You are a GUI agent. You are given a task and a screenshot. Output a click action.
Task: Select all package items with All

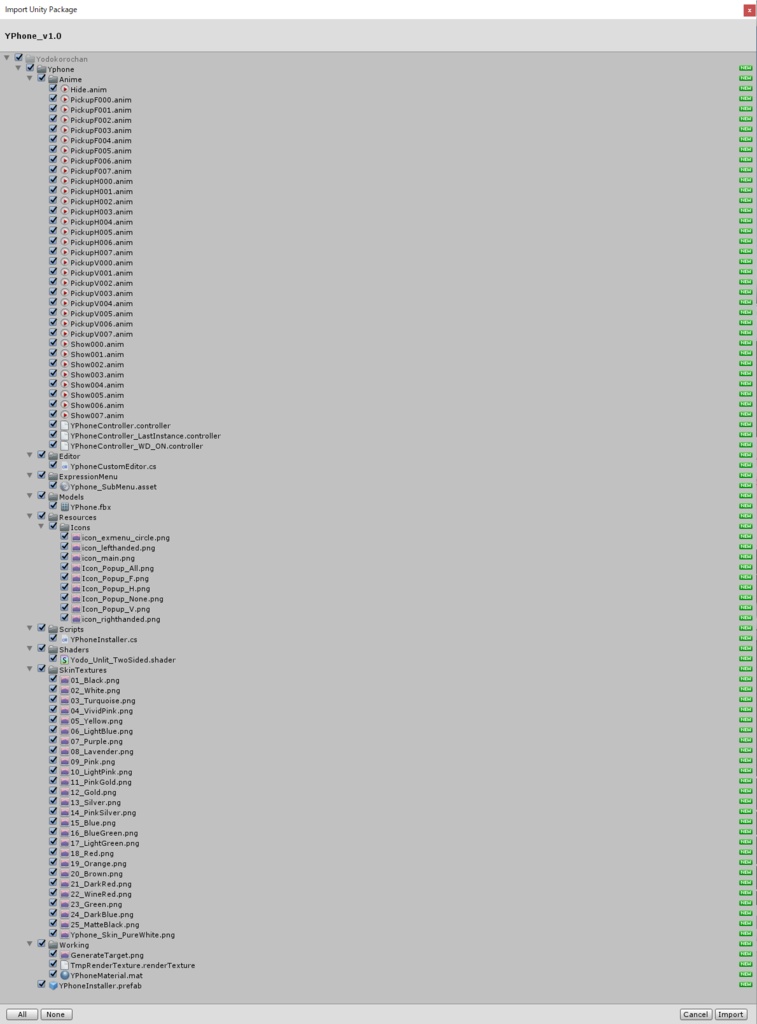pos(22,1014)
